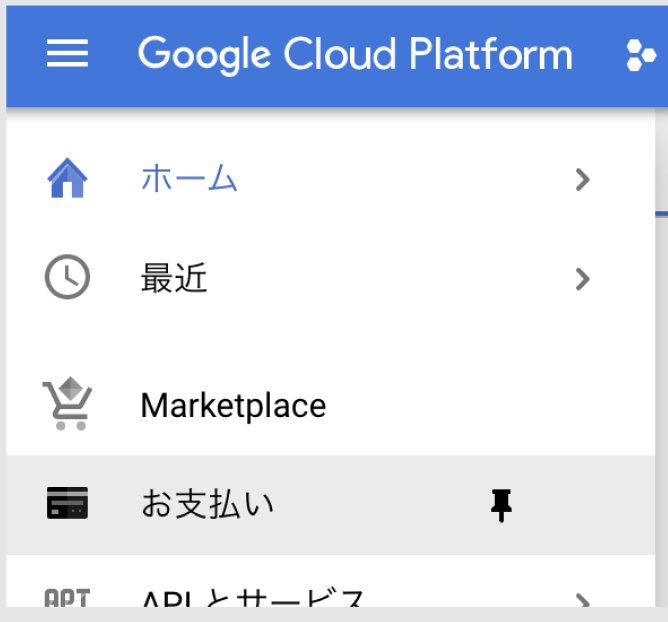Image resolution: width=668 pixels, height=622 pixels.
Task: Open the hamburger navigation menu
Action: [x=67, y=55]
